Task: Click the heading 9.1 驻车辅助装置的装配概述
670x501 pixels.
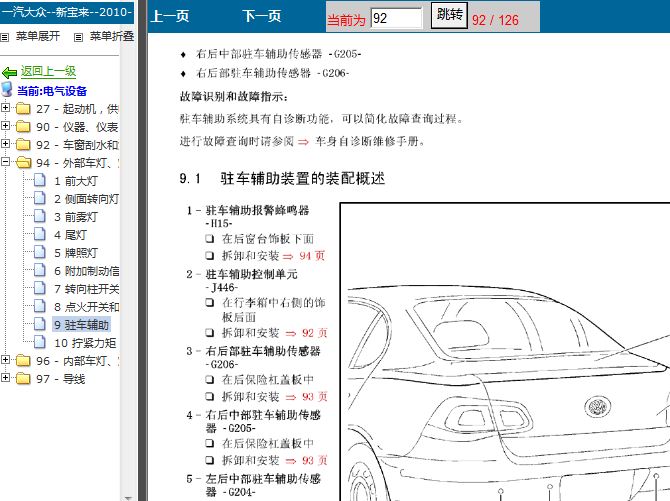Action: click(x=282, y=178)
